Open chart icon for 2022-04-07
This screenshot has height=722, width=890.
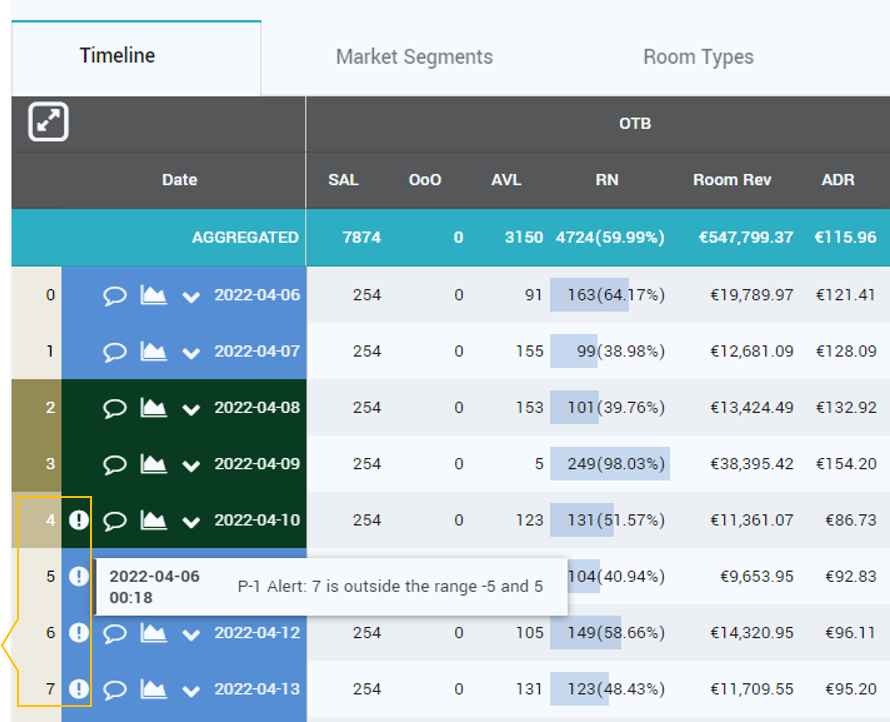[x=153, y=351]
